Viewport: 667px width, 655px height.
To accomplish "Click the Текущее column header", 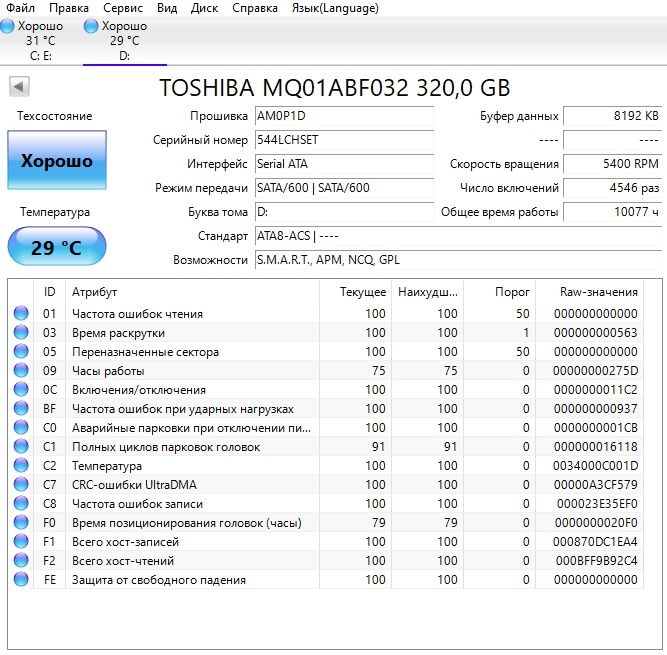I will (355, 292).
